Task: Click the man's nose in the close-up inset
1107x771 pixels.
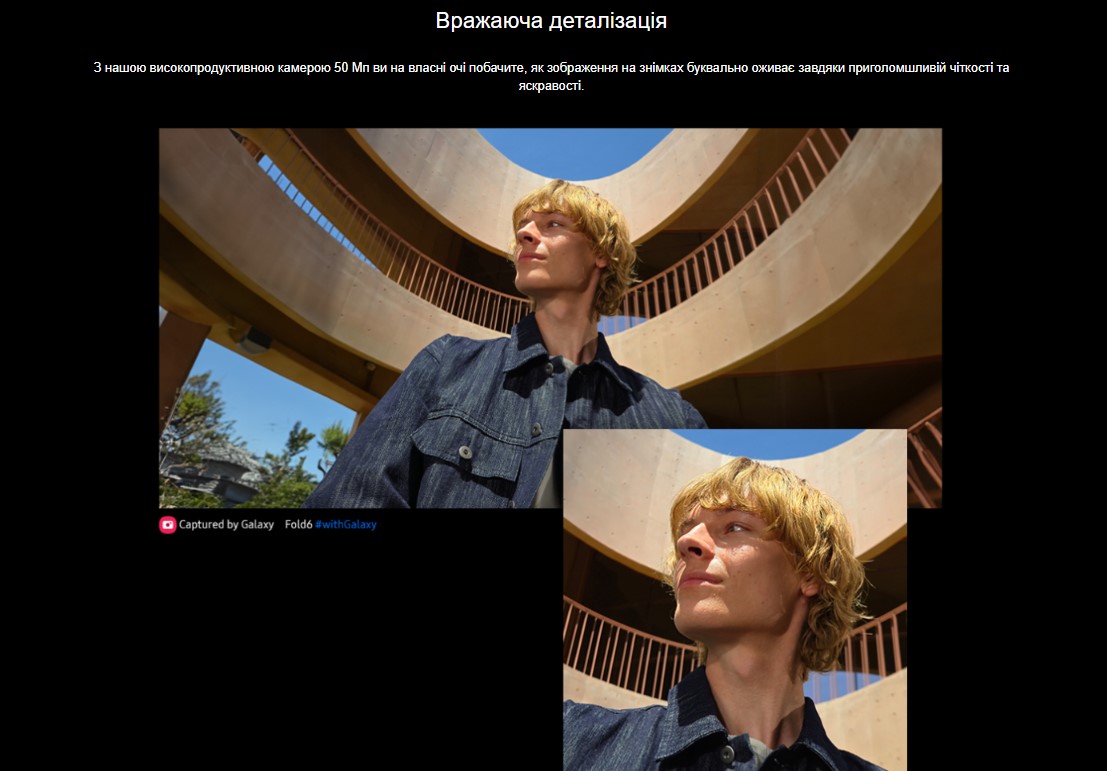Action: coord(689,545)
